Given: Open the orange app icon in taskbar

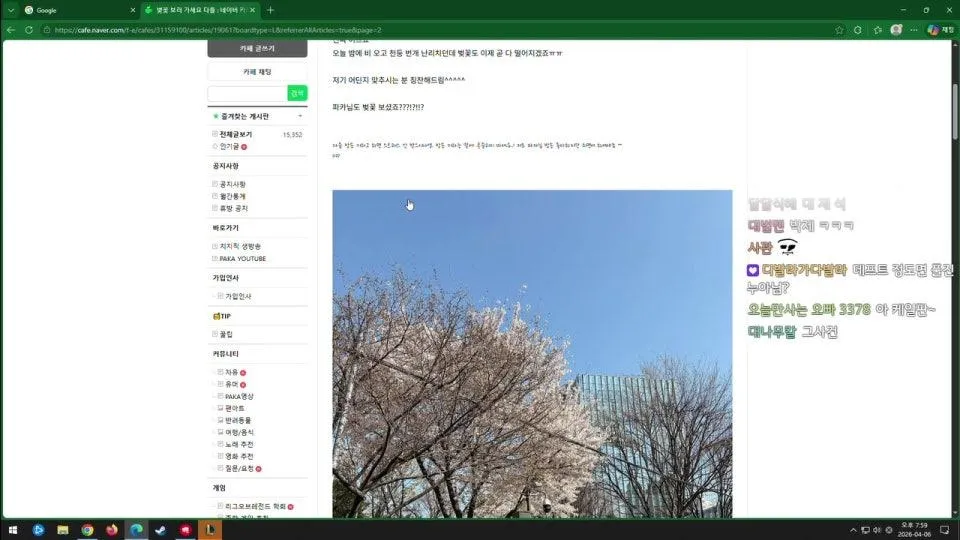Looking at the screenshot, I should click(x=210, y=530).
